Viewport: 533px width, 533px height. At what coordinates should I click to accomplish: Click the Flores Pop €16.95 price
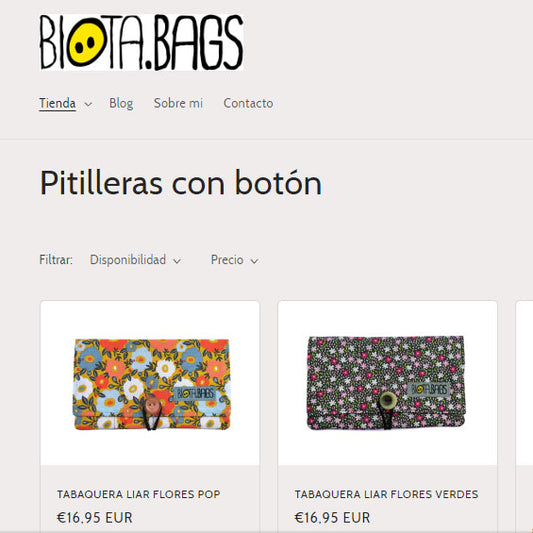(94, 518)
